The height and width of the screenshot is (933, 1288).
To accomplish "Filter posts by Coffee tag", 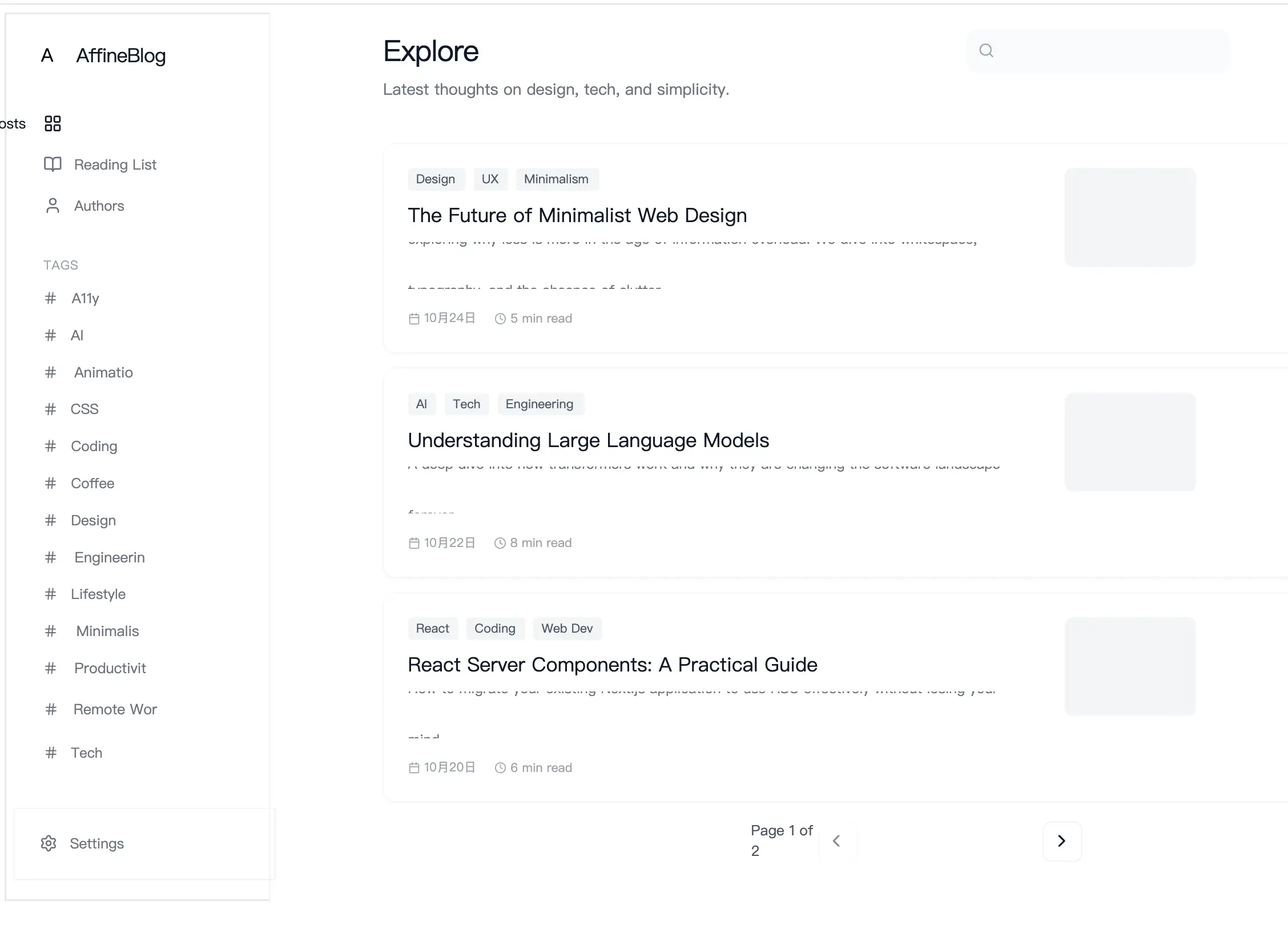I will [92, 483].
